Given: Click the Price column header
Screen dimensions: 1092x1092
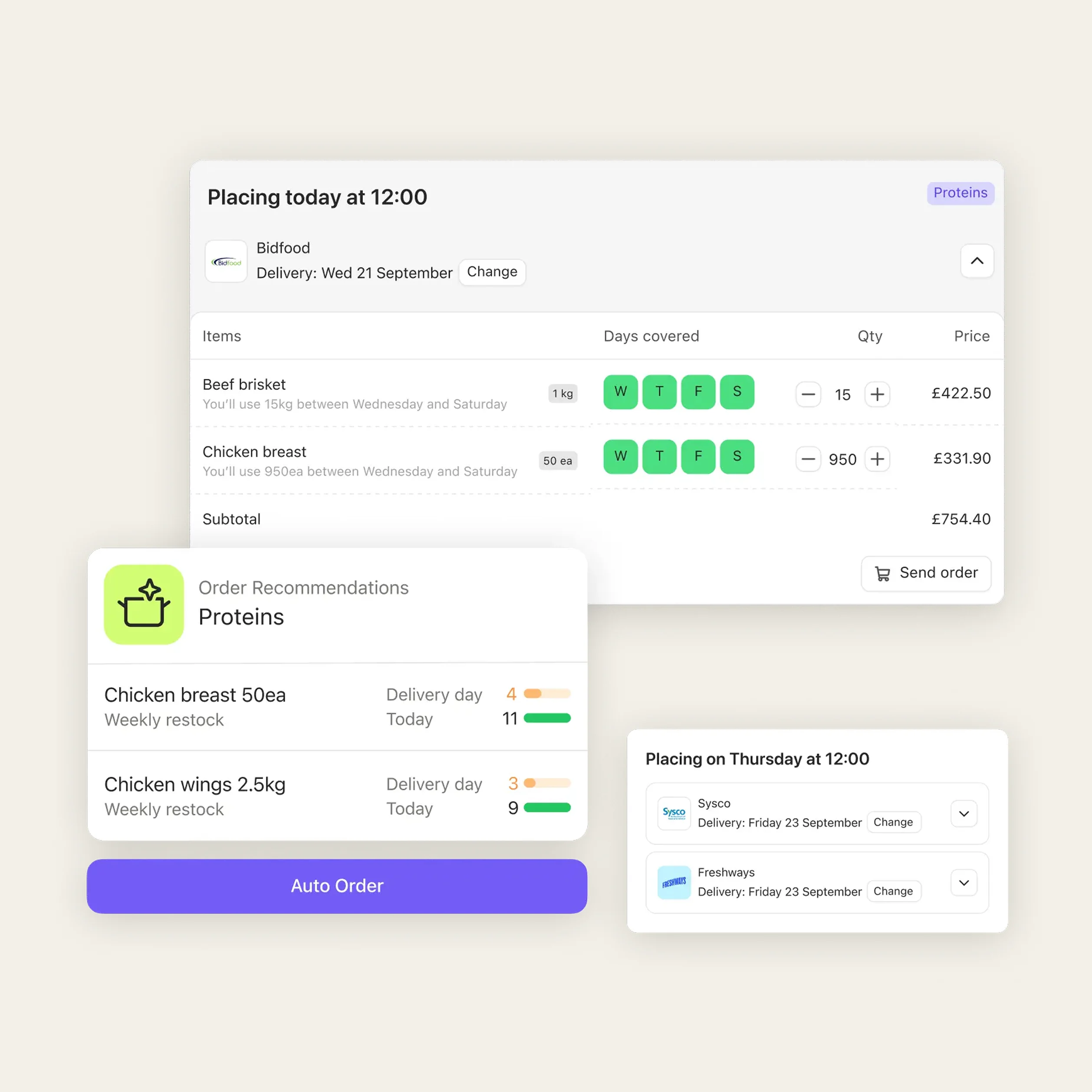Looking at the screenshot, I should 972,336.
